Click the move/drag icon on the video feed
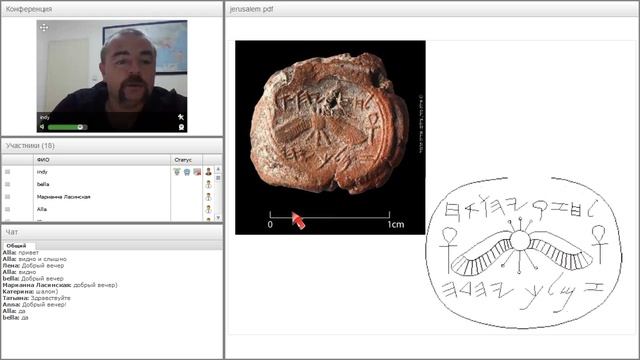Image resolution: width=640 pixels, height=360 pixels. (44, 27)
